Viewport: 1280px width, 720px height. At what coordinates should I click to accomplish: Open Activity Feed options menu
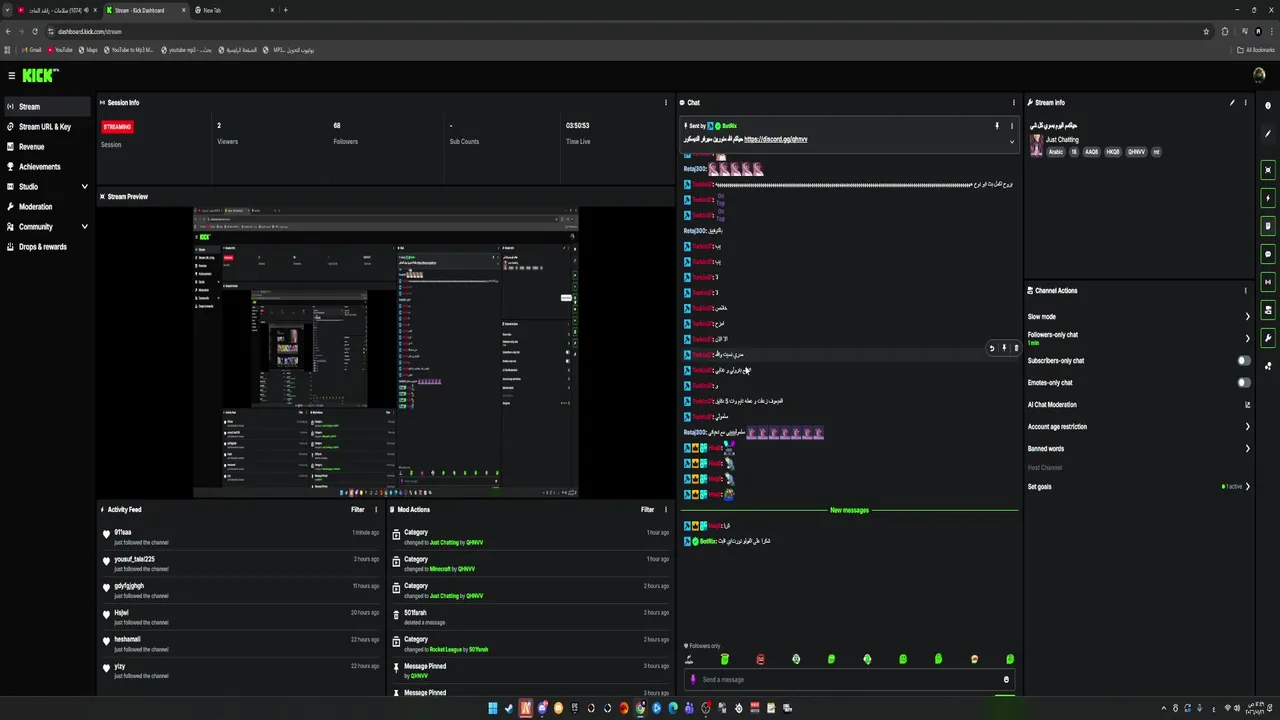pyautogui.click(x=376, y=509)
